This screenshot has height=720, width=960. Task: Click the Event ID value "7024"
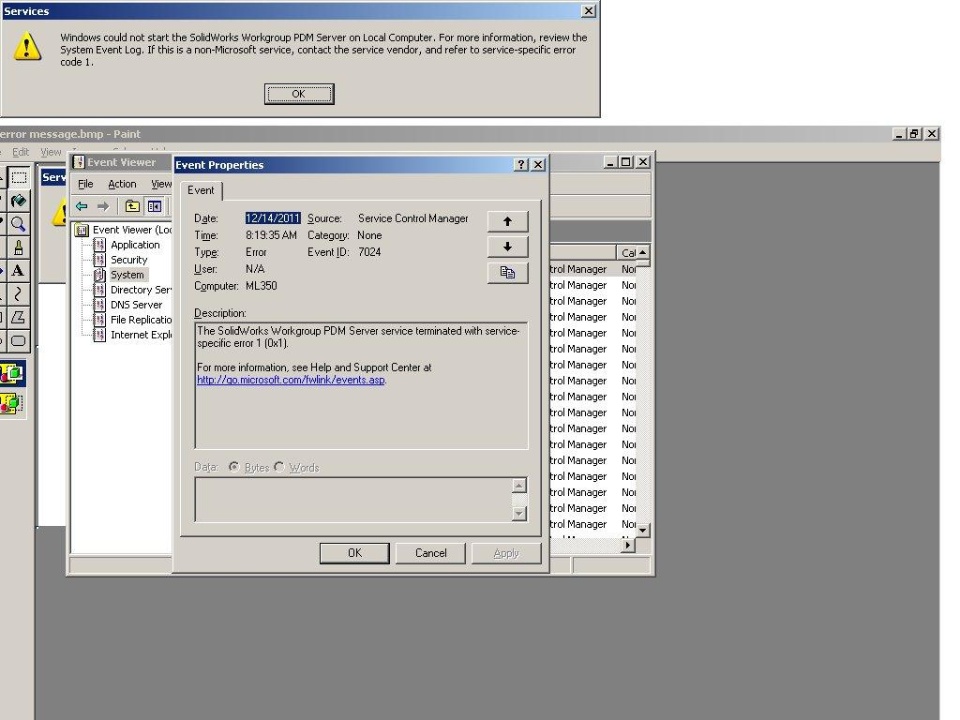click(370, 252)
